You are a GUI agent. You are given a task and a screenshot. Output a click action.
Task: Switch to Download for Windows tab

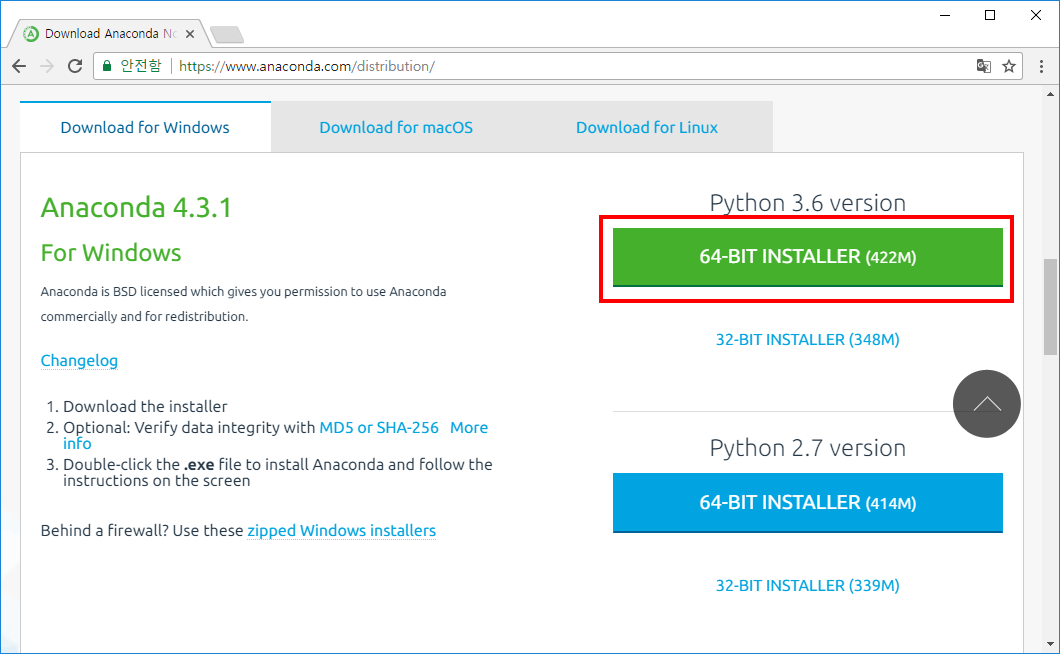145,127
